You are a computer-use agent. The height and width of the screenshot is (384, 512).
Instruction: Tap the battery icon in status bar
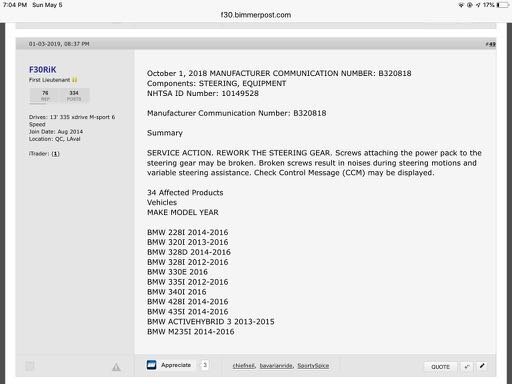(503, 5)
